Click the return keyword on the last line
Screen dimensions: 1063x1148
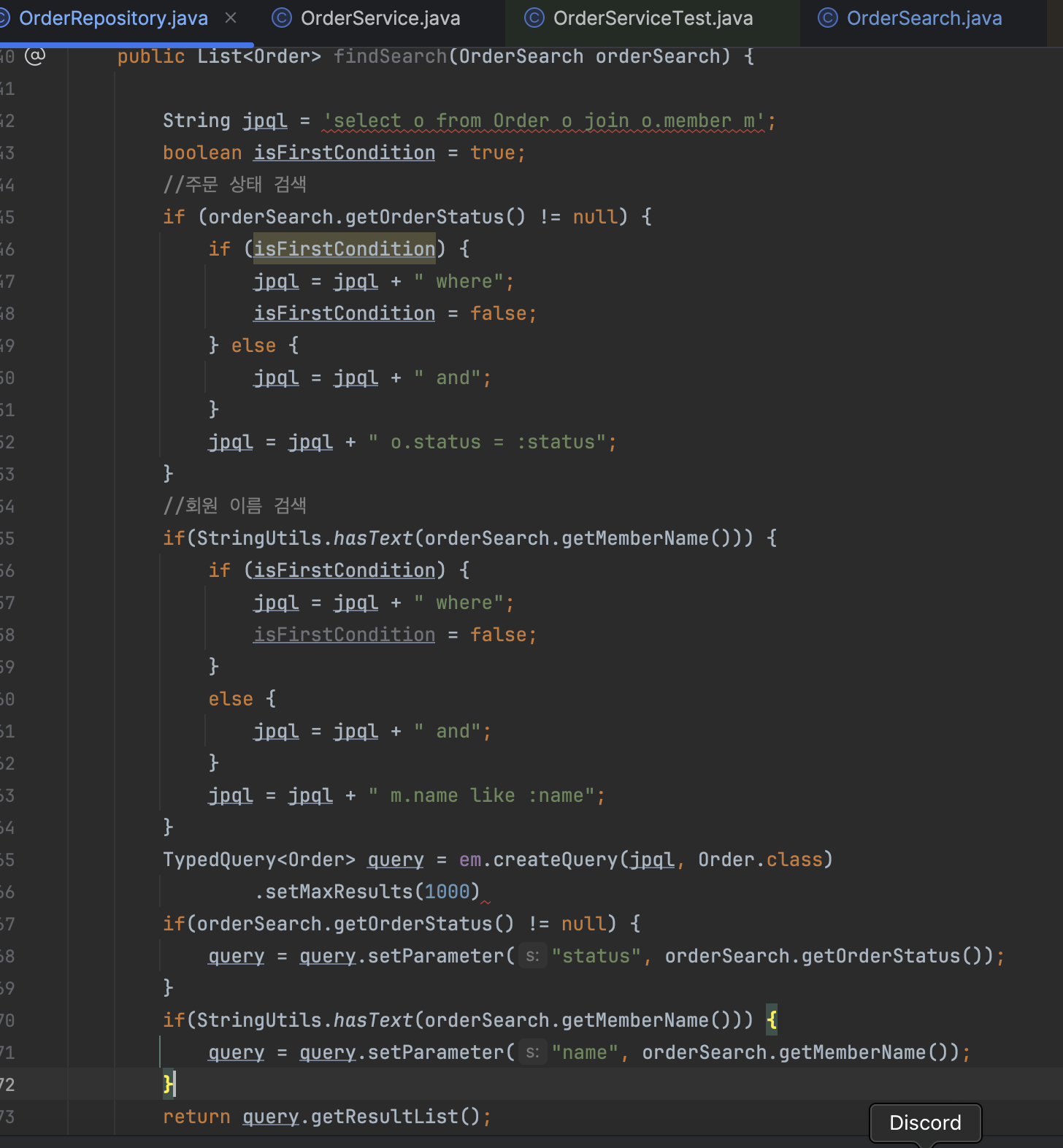[196, 1117]
